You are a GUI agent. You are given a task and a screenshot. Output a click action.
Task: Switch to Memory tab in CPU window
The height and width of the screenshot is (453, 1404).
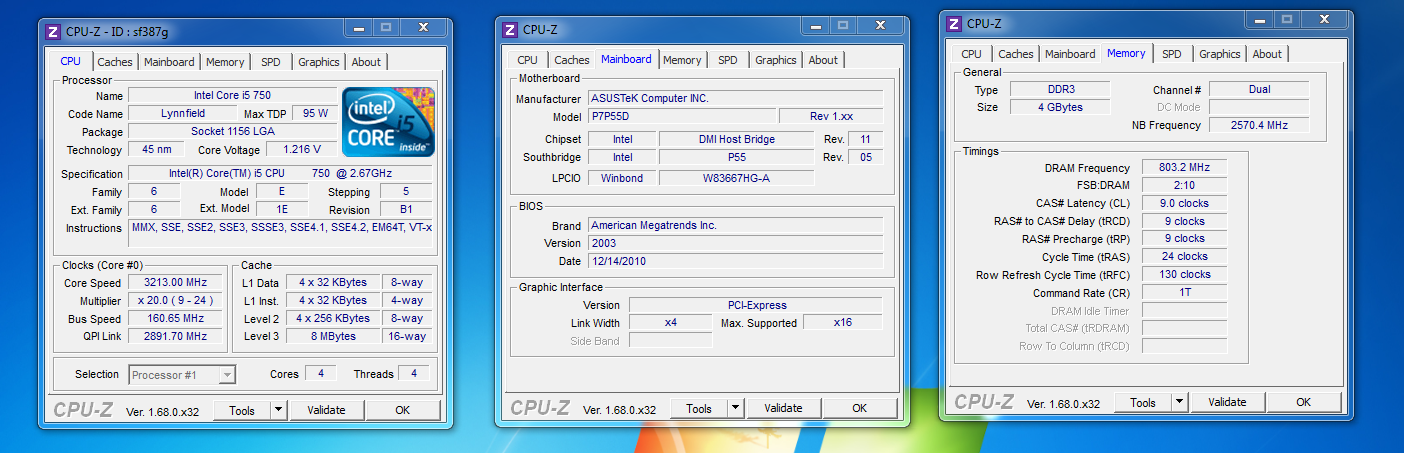[x=225, y=62]
